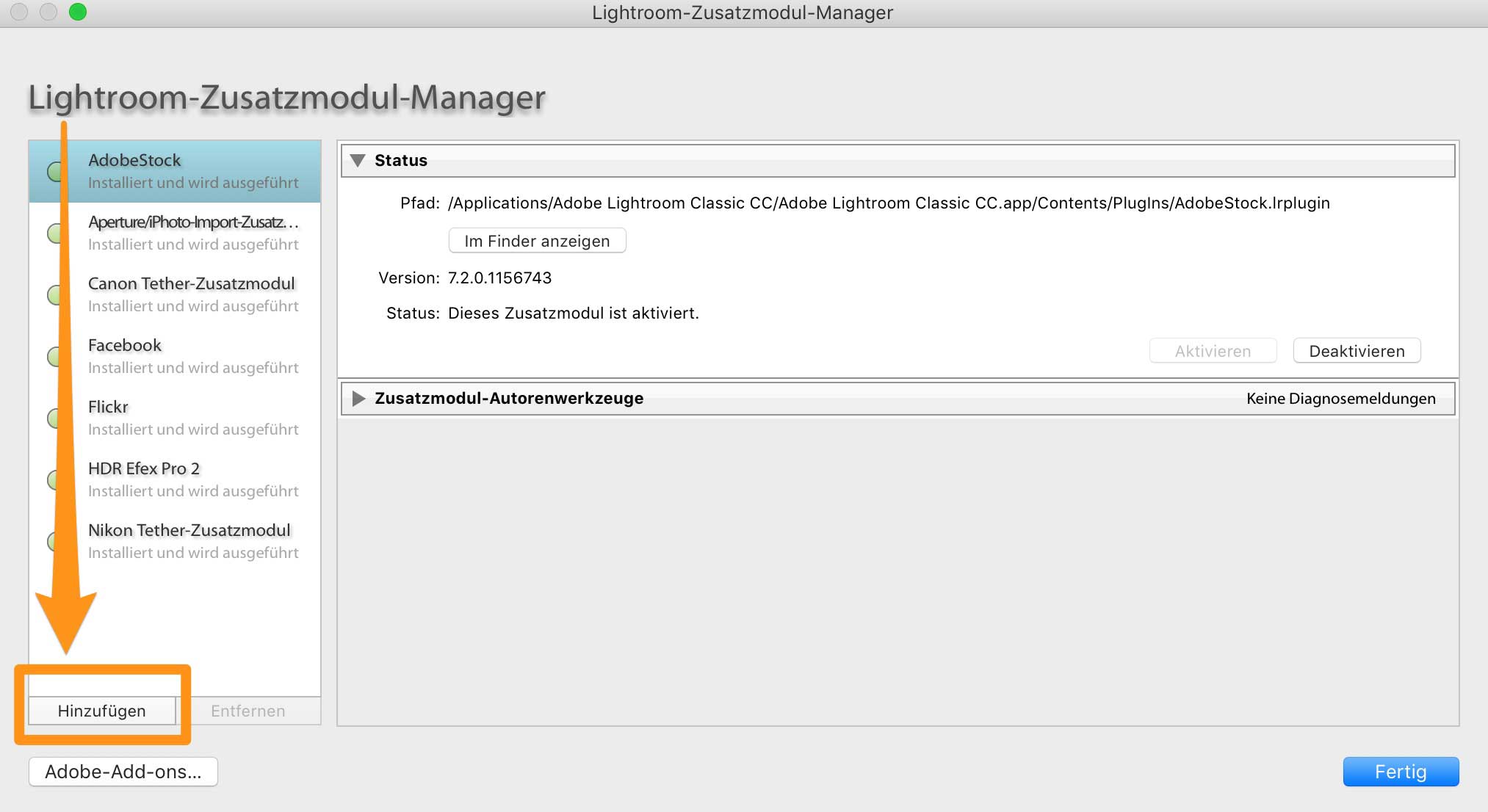Viewport: 1488px width, 812px height.
Task: Click the Aktivieren button
Action: [x=1213, y=351]
